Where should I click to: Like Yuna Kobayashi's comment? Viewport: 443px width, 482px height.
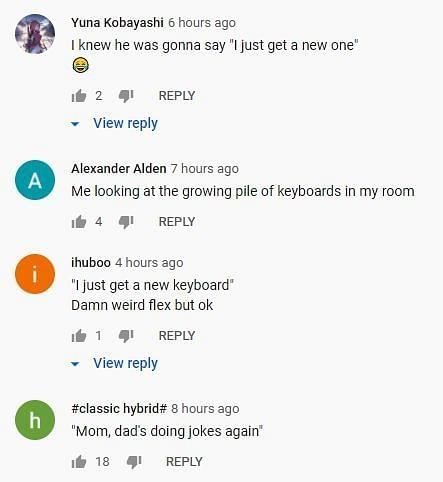click(79, 96)
